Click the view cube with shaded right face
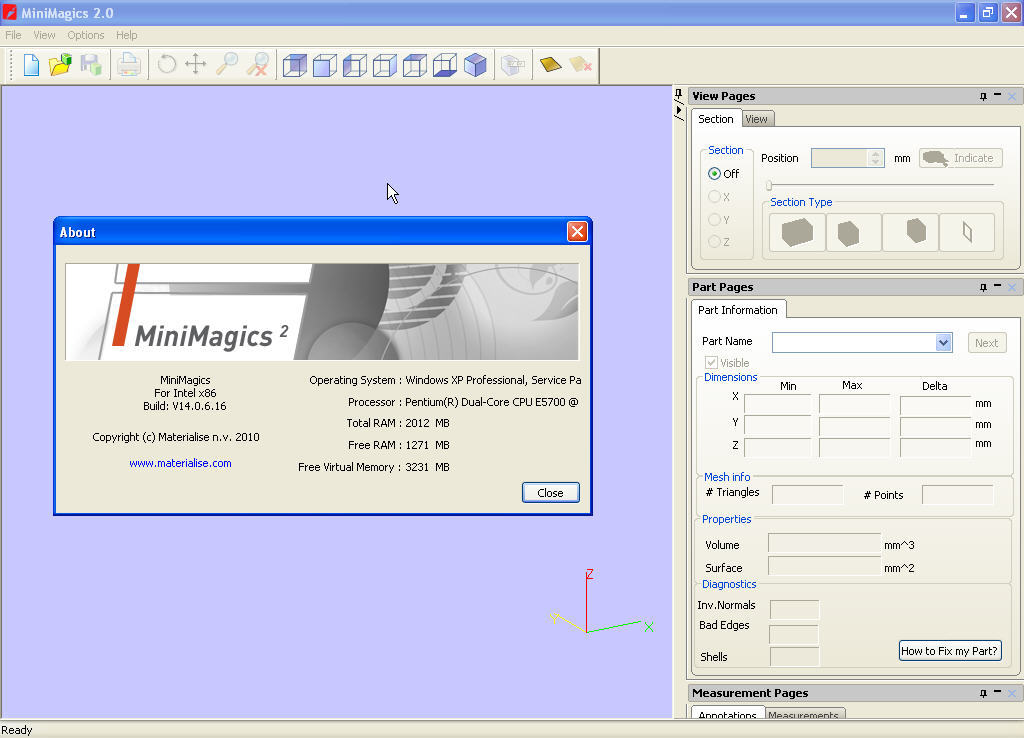 pos(385,65)
